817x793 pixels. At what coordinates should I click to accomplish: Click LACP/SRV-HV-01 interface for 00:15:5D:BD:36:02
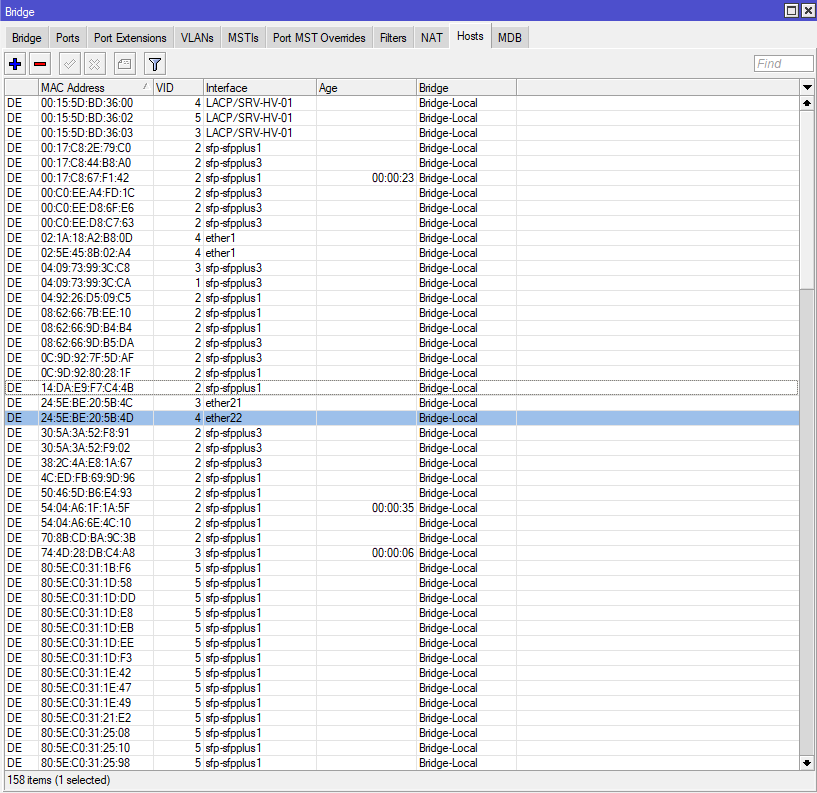[x=249, y=118]
